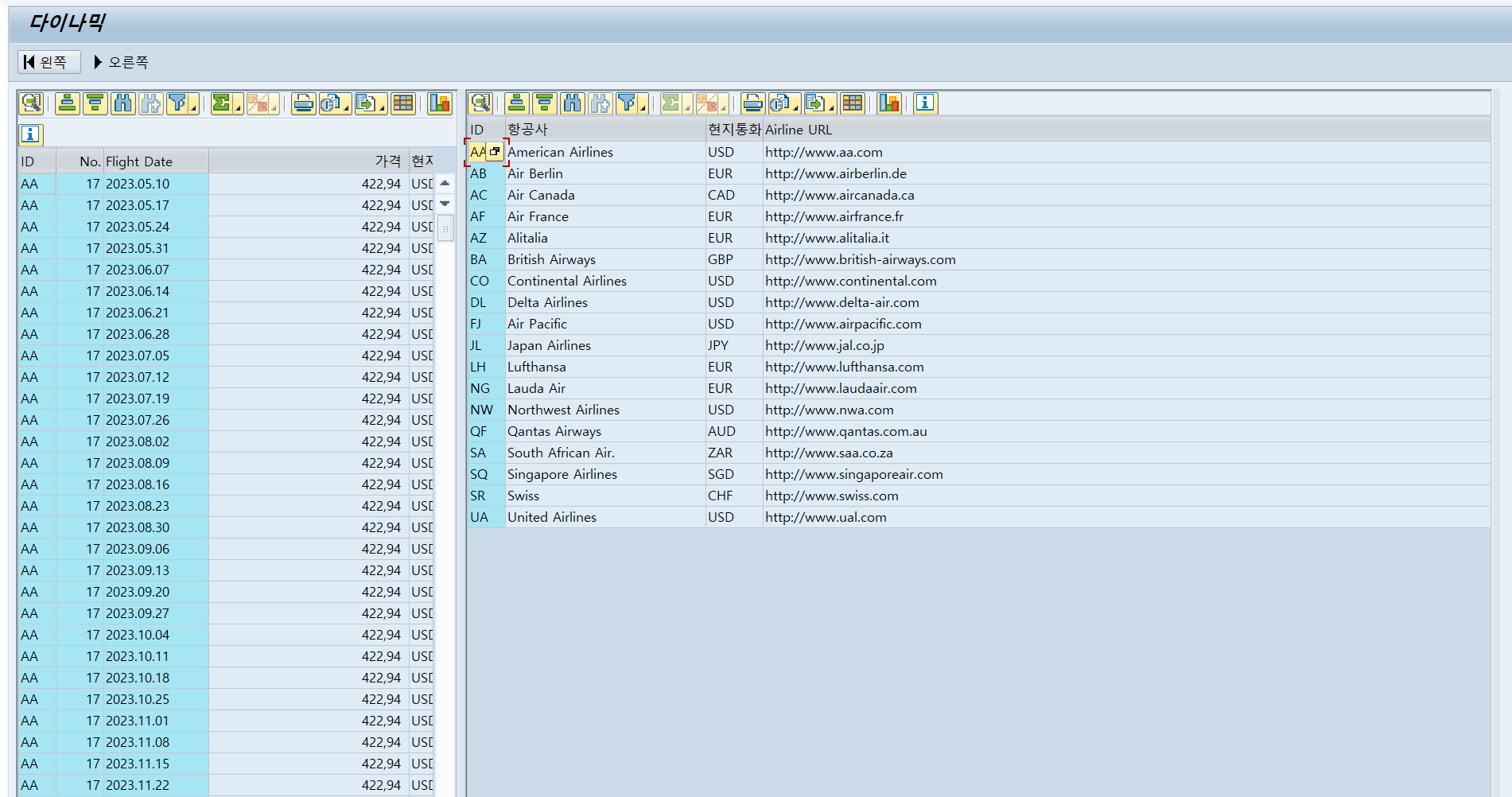Viewport: 1512px width, 797px height.
Task: Sort ascending in airline grid toolbar
Action: click(517, 103)
